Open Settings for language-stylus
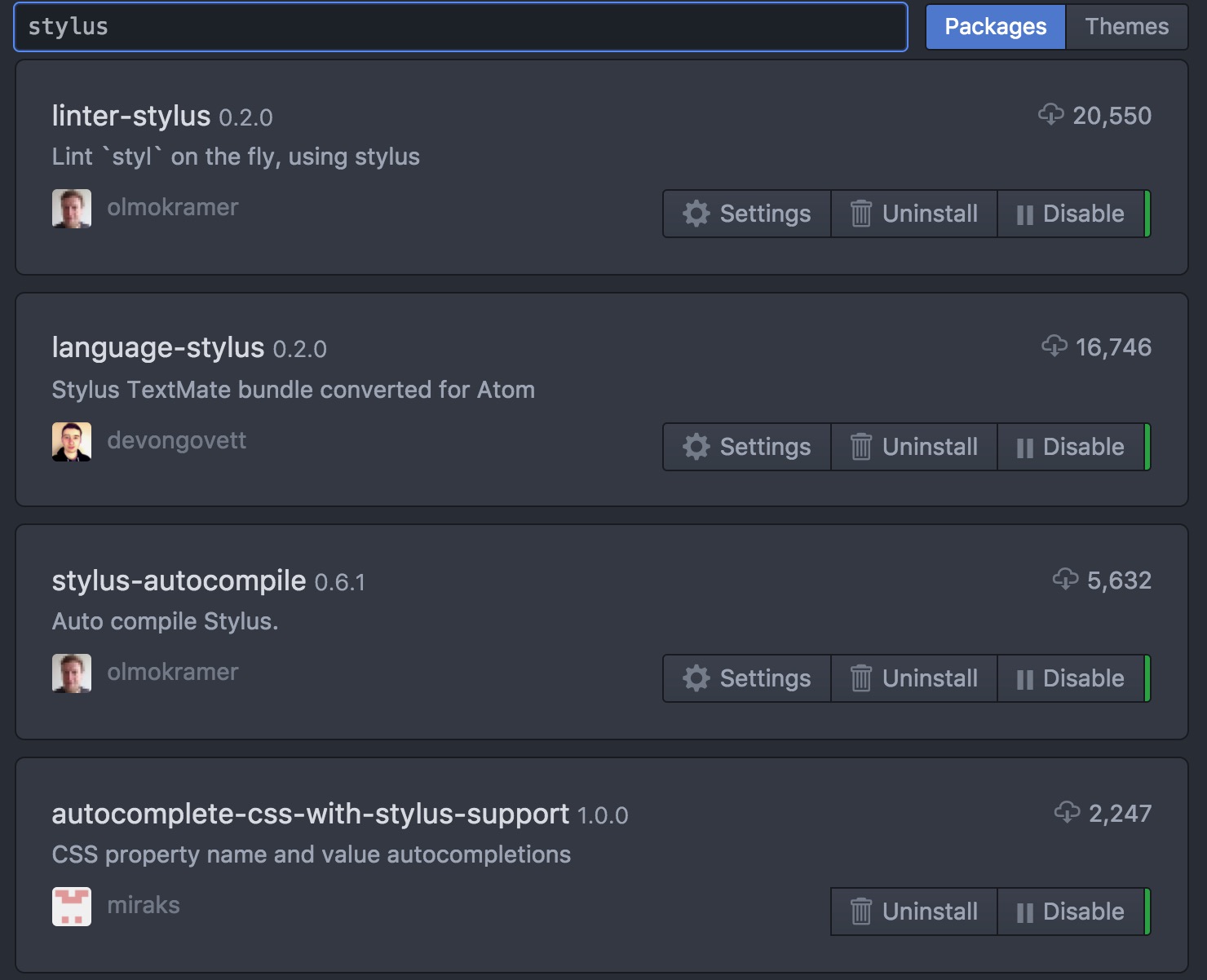The height and width of the screenshot is (980, 1207). (x=747, y=447)
